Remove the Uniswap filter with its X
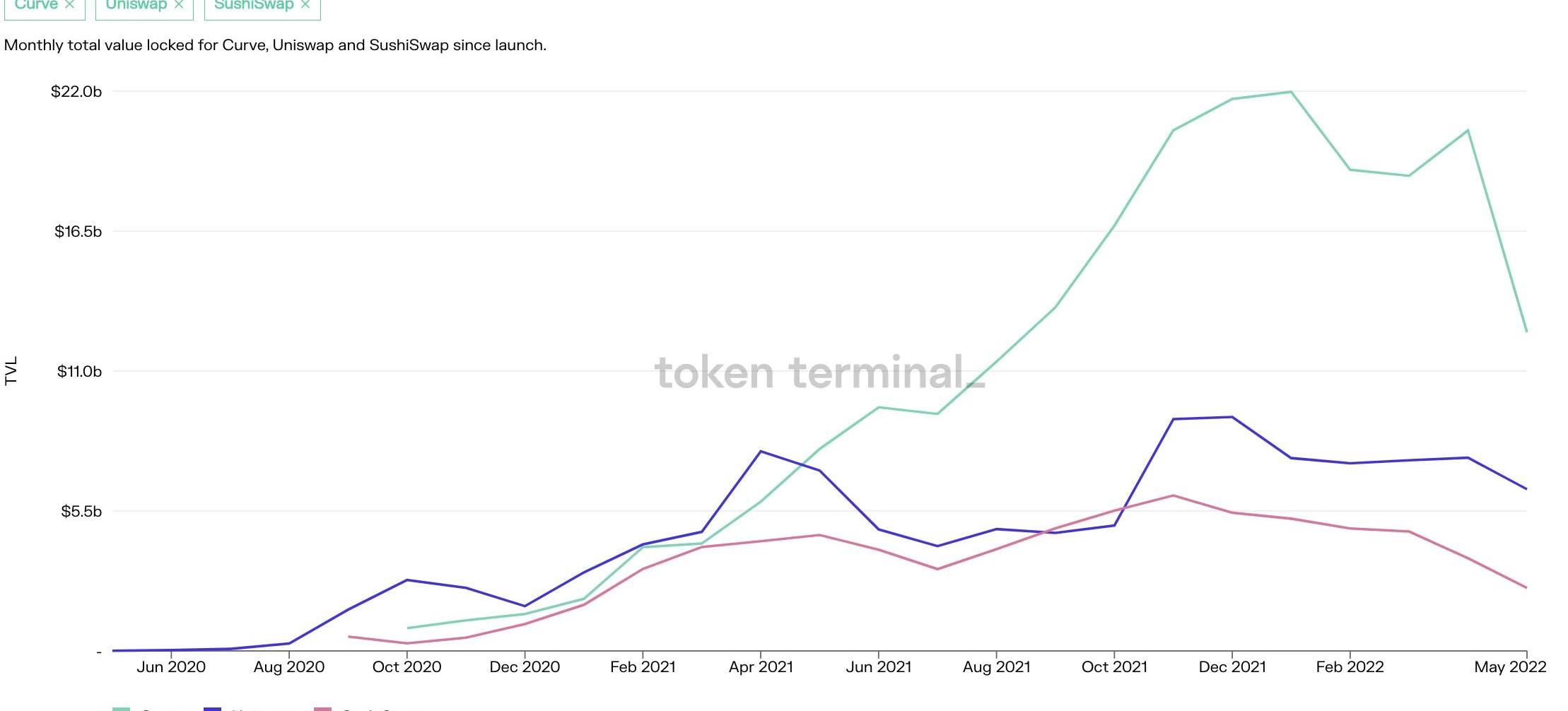 pos(179,4)
